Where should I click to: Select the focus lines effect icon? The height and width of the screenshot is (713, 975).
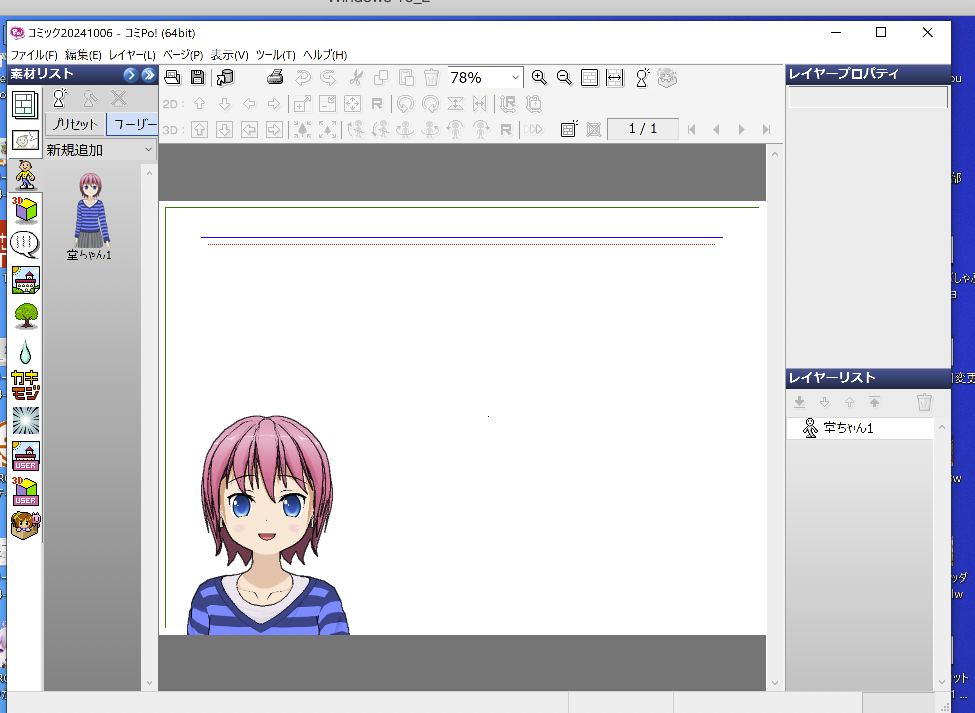(25, 420)
